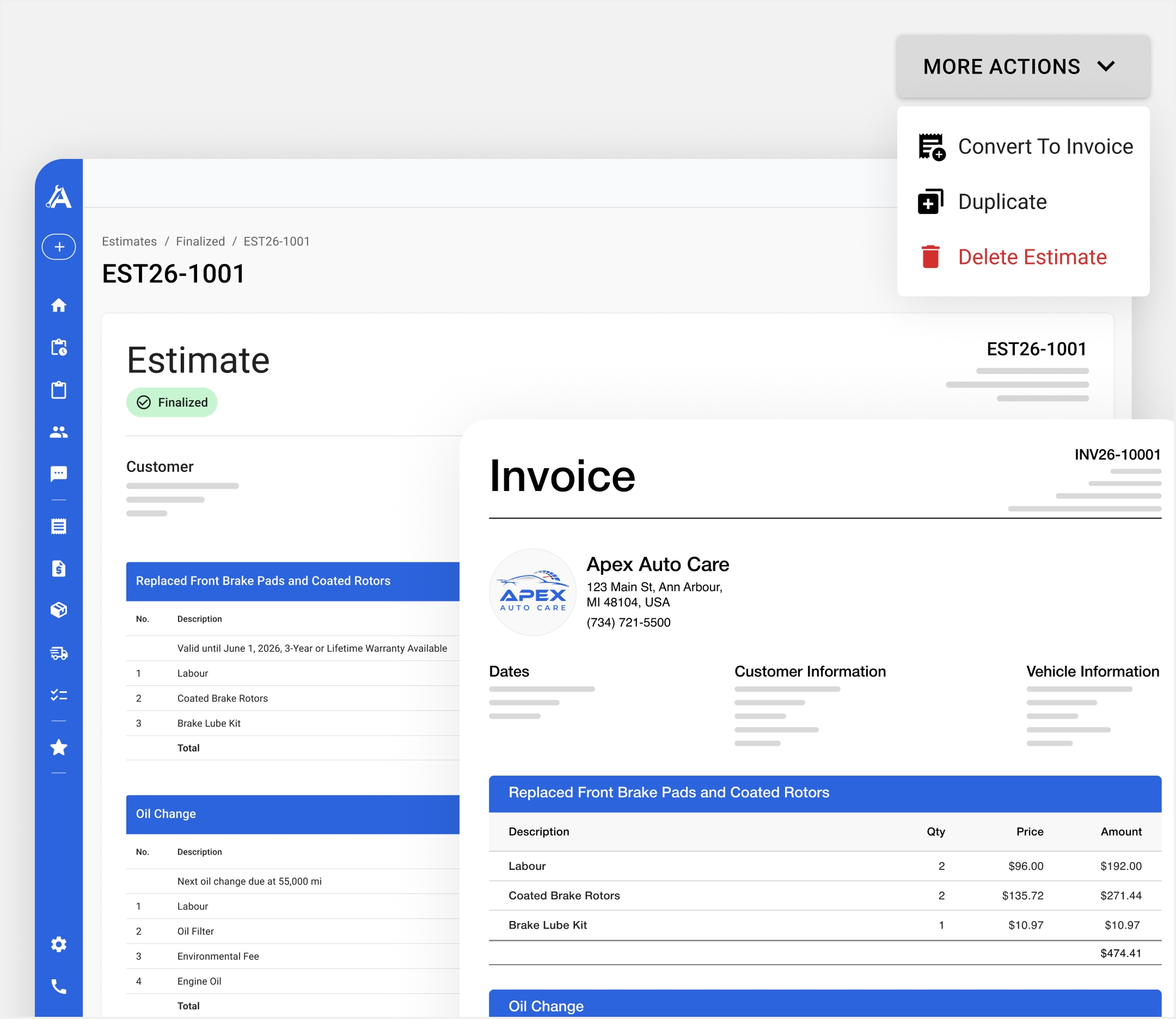Choose Duplicate from the actions menu
Viewport: 1176px width, 1019px height.
[1024, 202]
